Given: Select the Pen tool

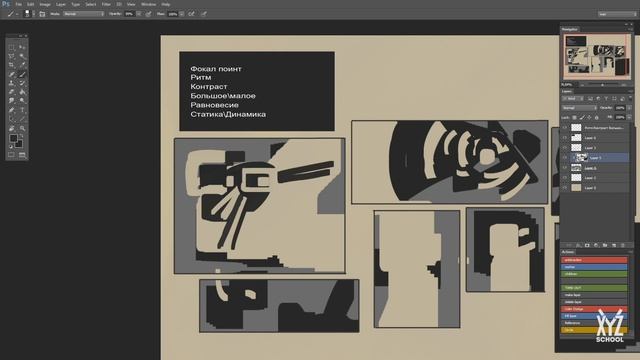Looking at the screenshot, I should click(11, 110).
